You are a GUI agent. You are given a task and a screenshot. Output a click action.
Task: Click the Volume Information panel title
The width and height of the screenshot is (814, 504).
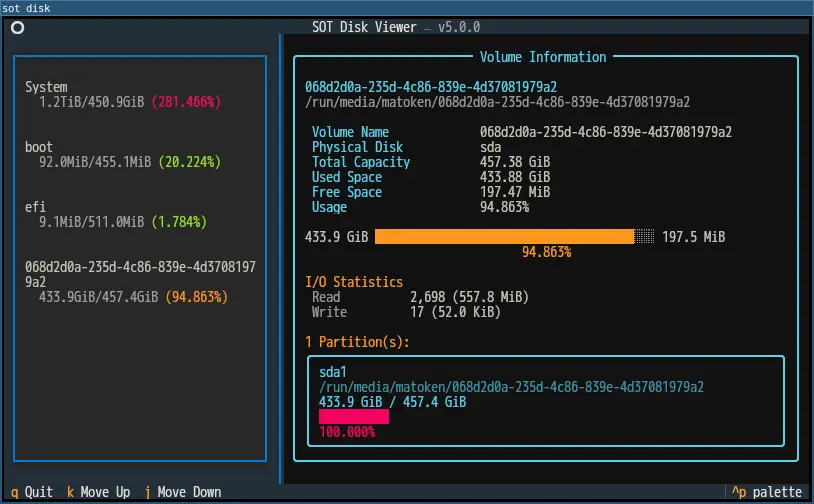click(x=542, y=57)
